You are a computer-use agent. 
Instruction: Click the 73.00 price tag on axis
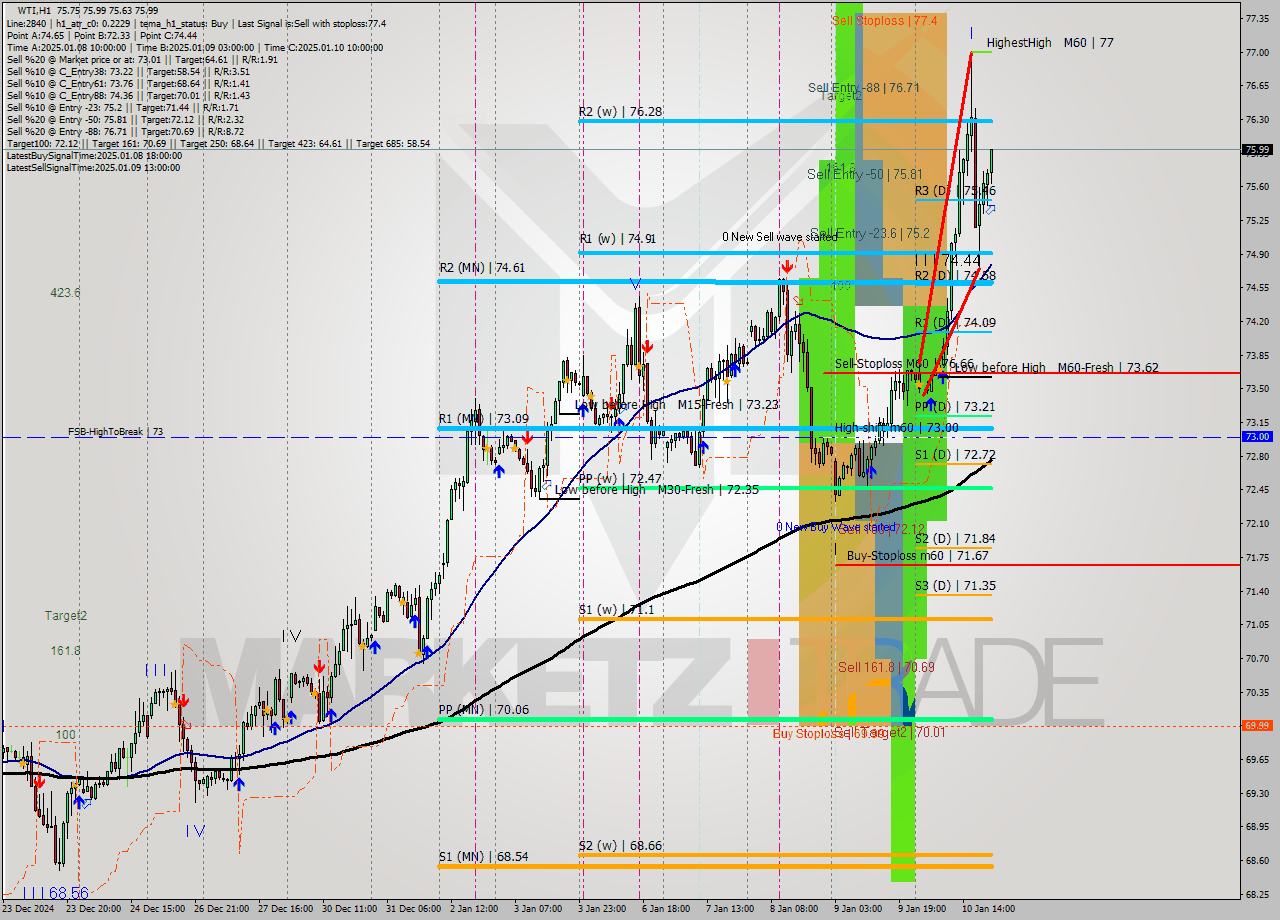tap(1257, 437)
